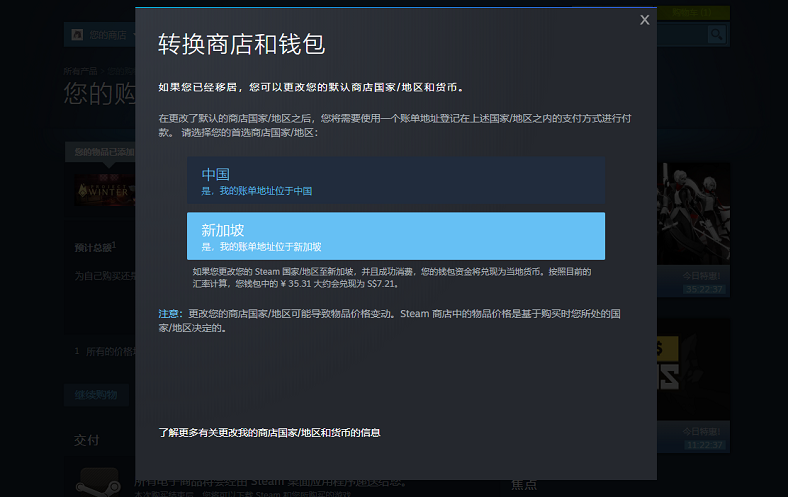Viewport: 788px width, 497px height.
Task: Open 您的商店 menu in background store bar
Action: click(108, 35)
